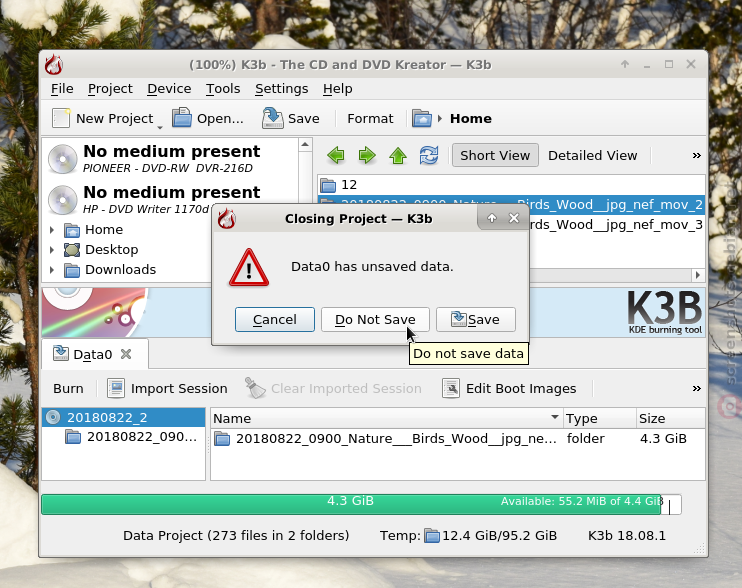Select the PIONEER DVD-RW drive entry

click(x=170, y=158)
